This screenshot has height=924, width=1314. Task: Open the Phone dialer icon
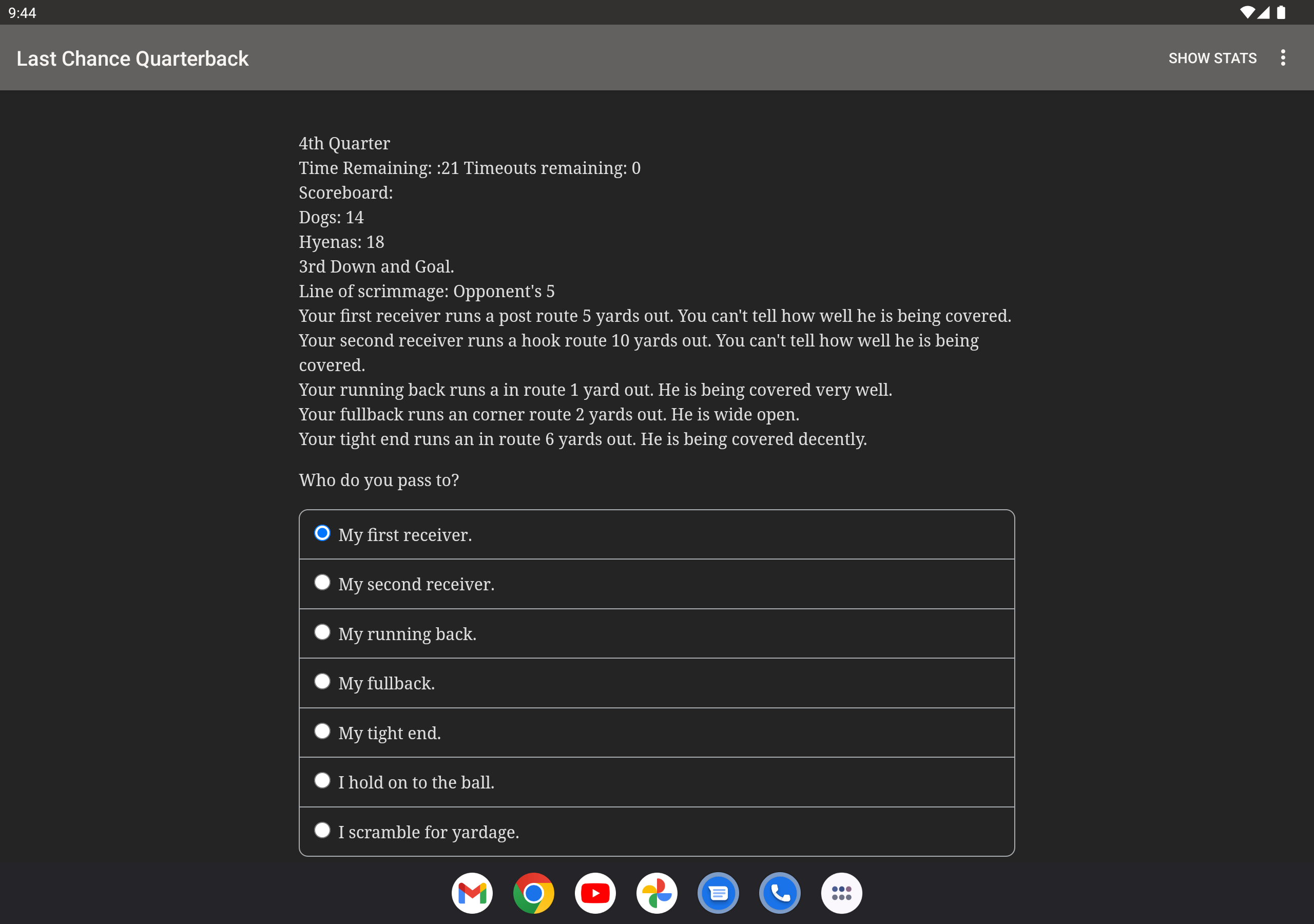pos(780,893)
